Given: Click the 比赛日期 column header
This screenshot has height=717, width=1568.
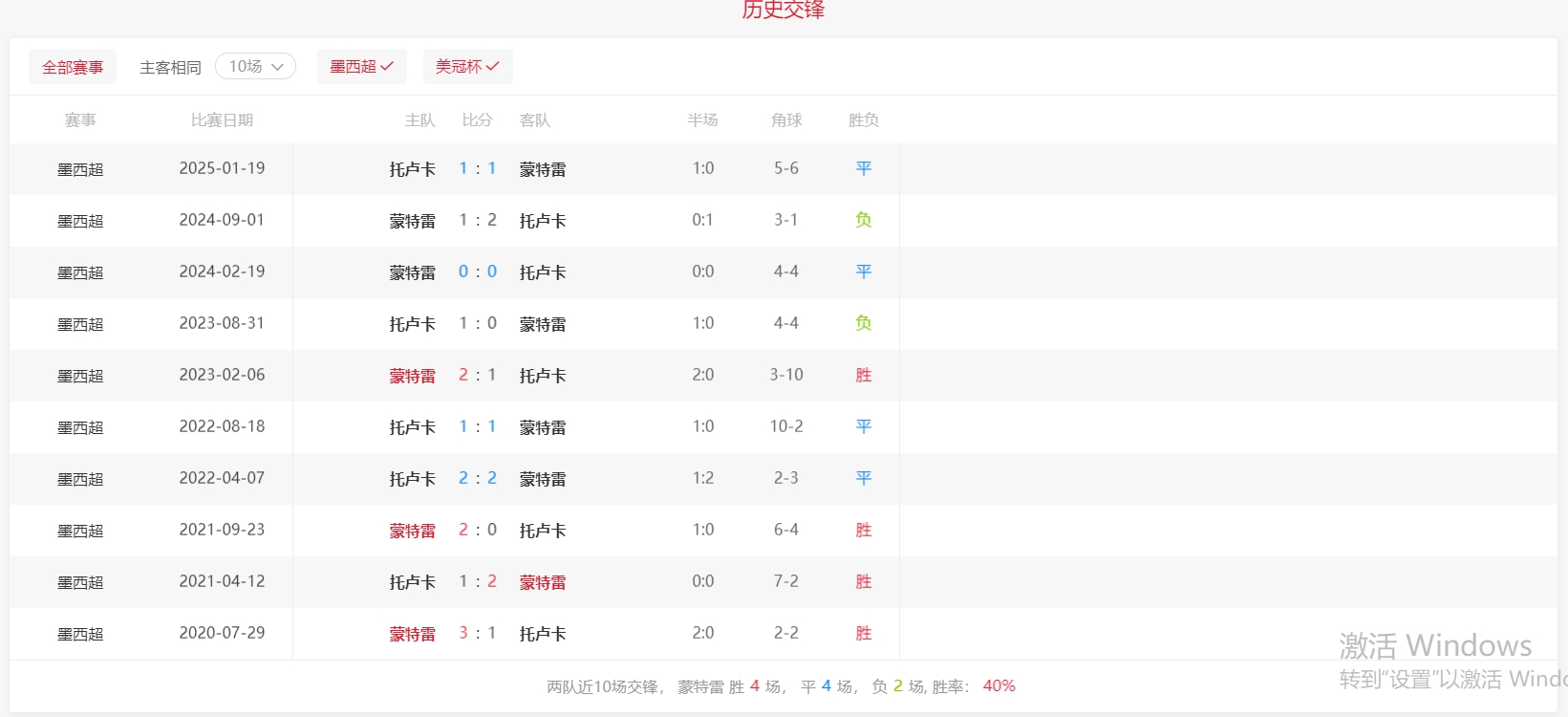Looking at the screenshot, I should 222,120.
